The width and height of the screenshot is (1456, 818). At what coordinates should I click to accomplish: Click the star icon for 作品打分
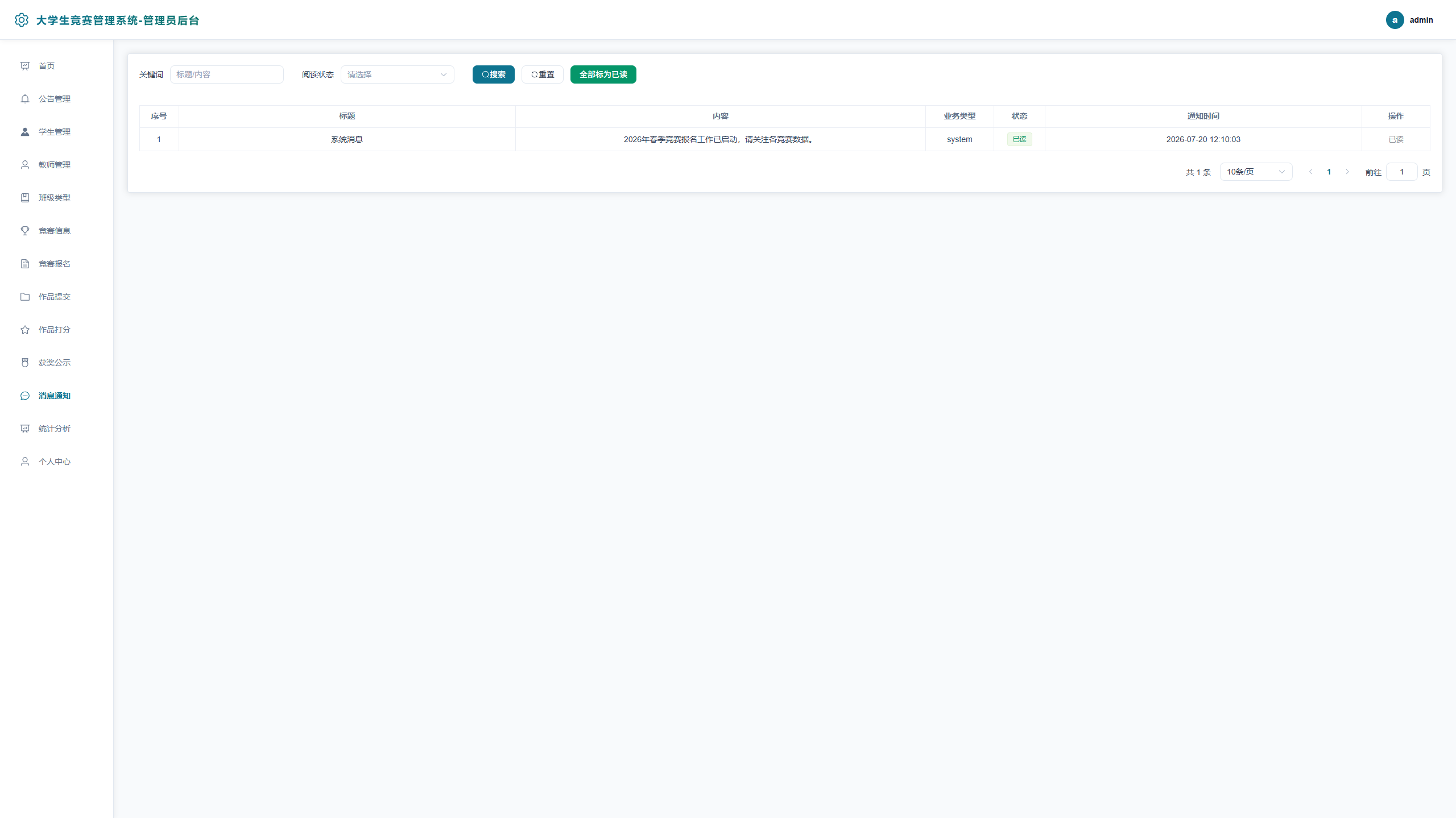coord(25,330)
